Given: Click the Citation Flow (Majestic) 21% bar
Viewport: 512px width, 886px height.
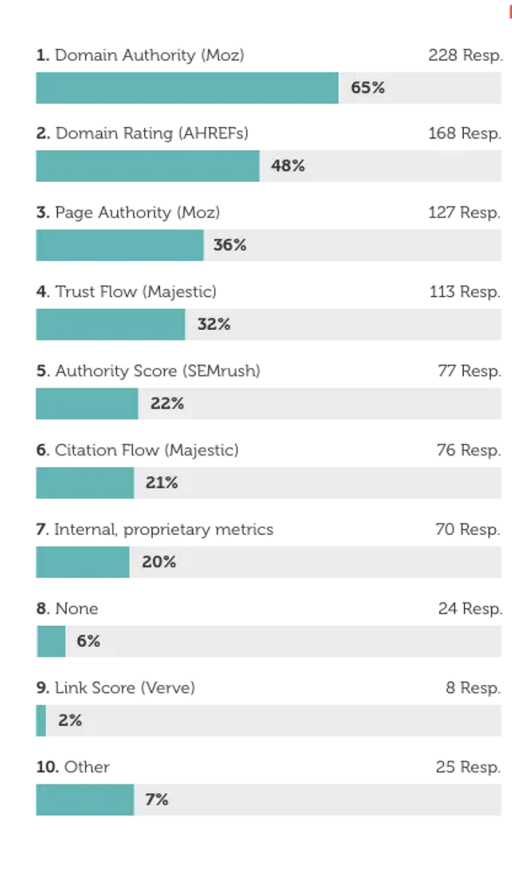Looking at the screenshot, I should pyautogui.click(x=268, y=483).
